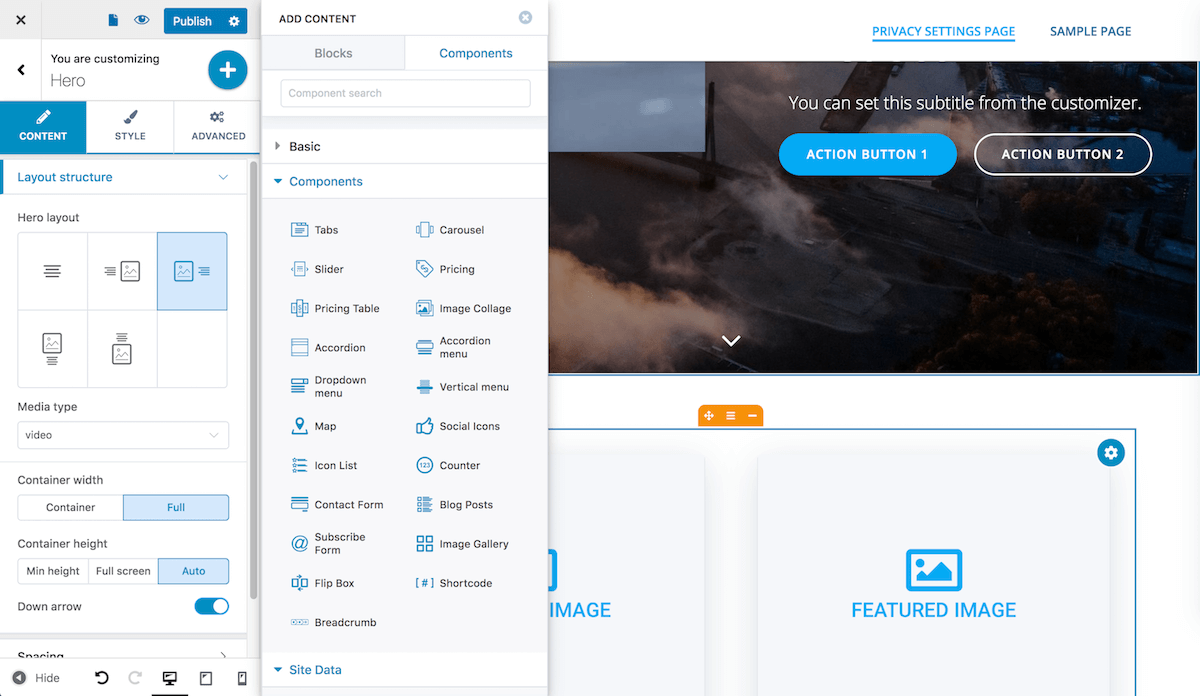Add the Image Collage component
This screenshot has width=1200, height=696.
463,308
